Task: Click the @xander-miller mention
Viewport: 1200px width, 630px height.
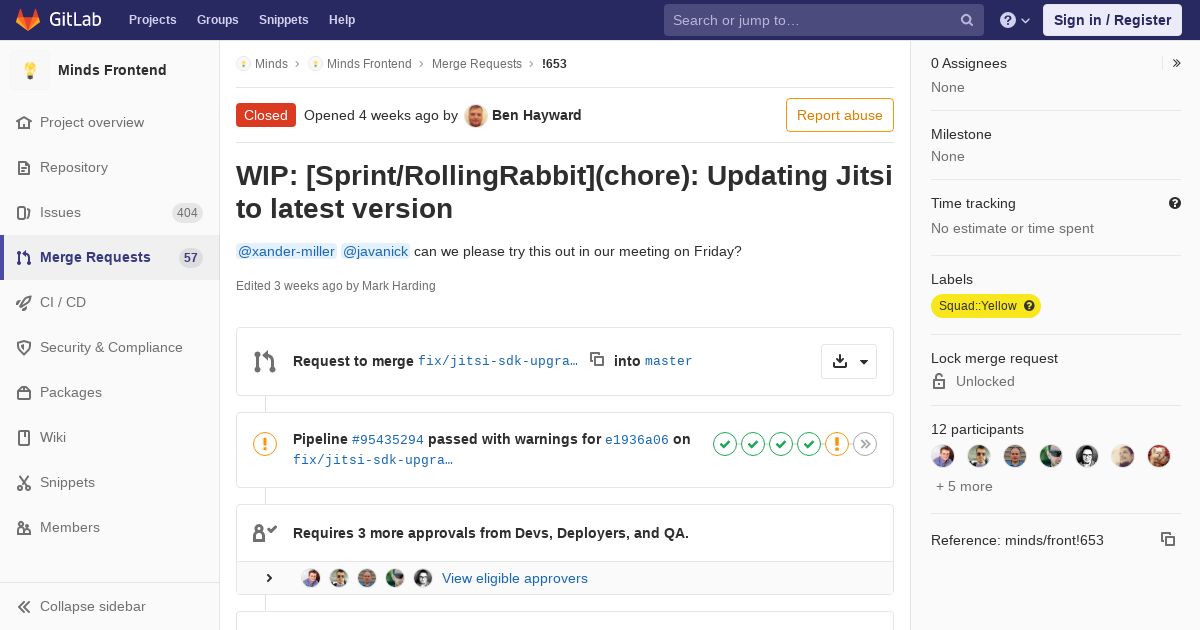Action: [286, 252]
